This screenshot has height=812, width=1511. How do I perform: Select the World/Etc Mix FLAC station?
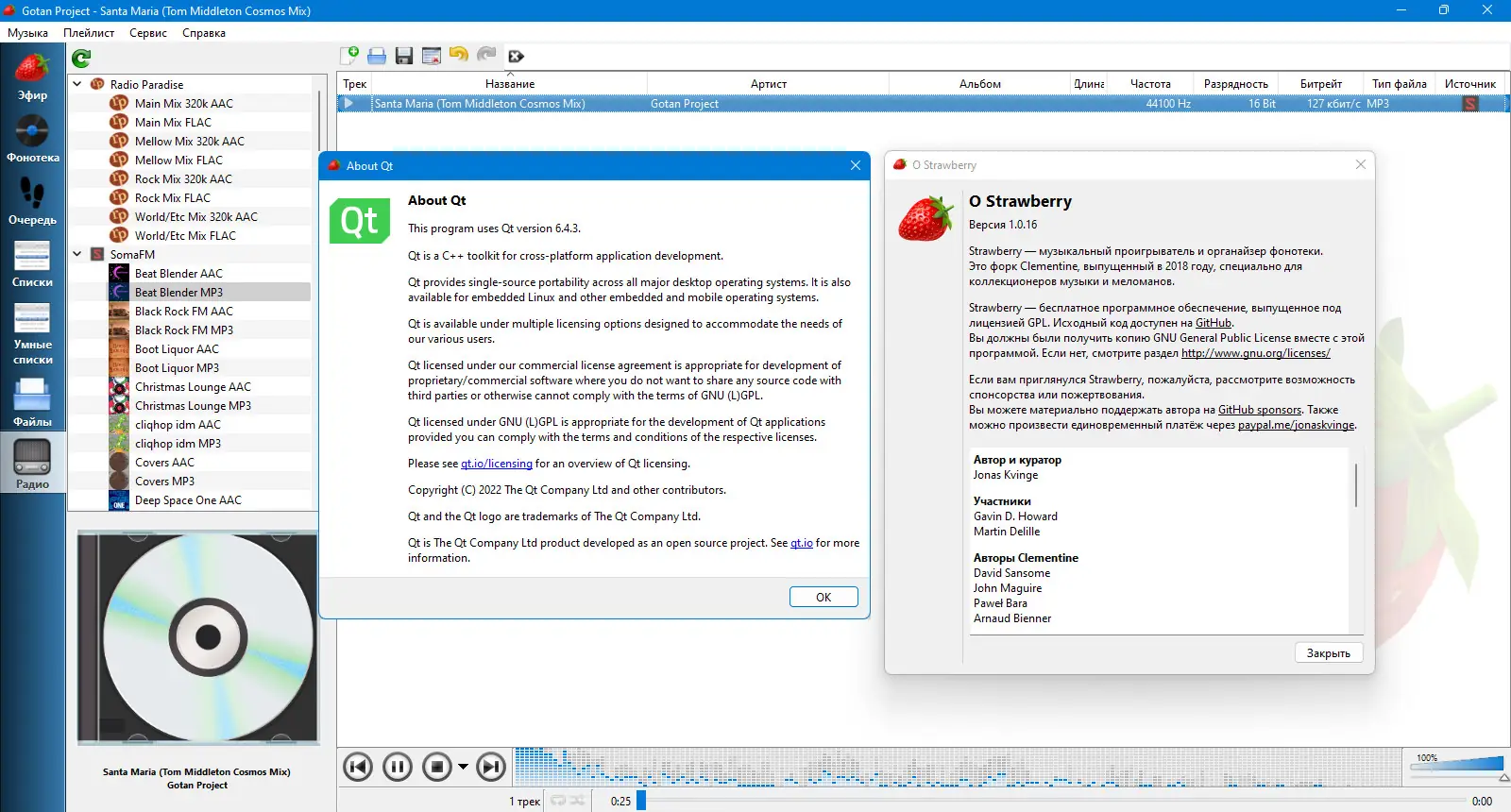(185, 235)
